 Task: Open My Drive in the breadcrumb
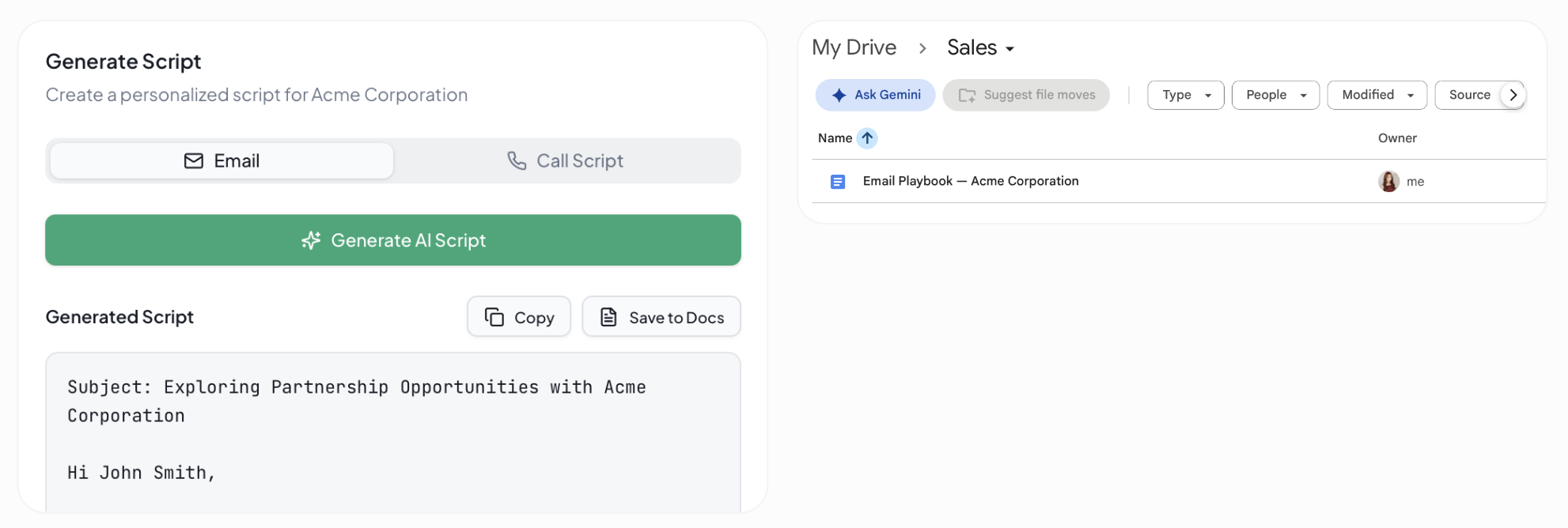point(854,47)
